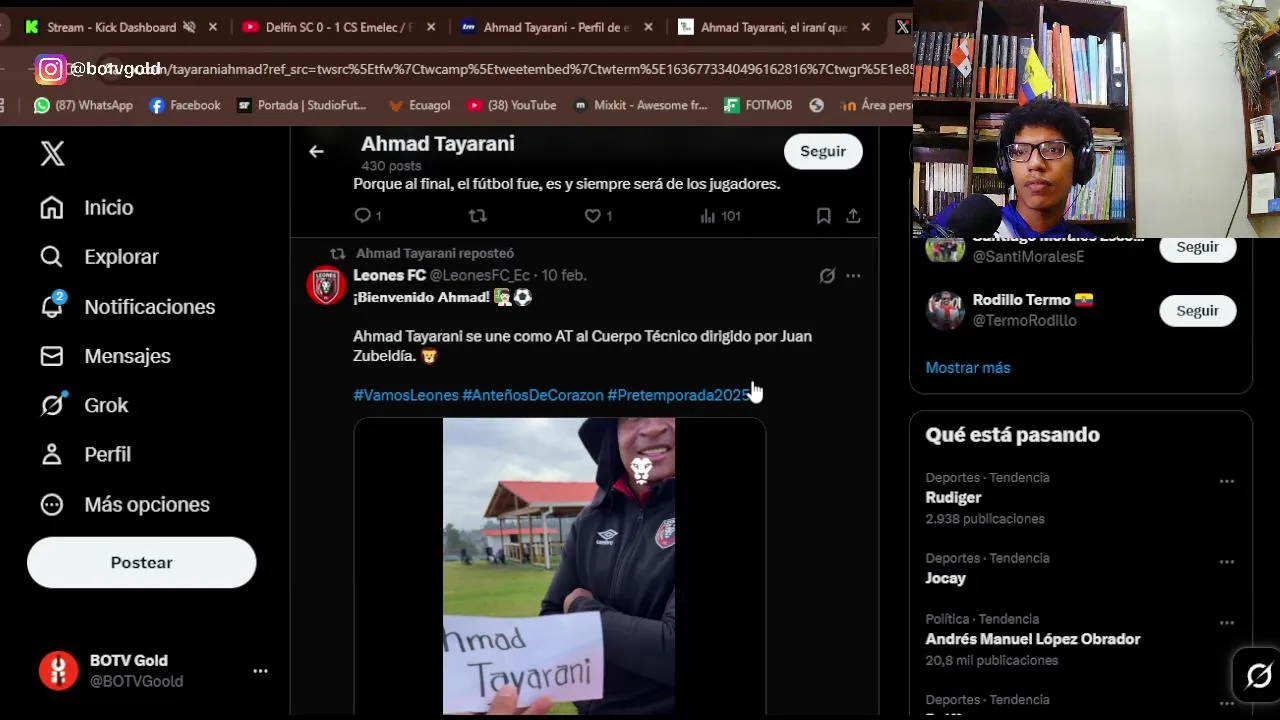Click the Postear button
Image resolution: width=1280 pixels, height=720 pixels.
pos(141,562)
